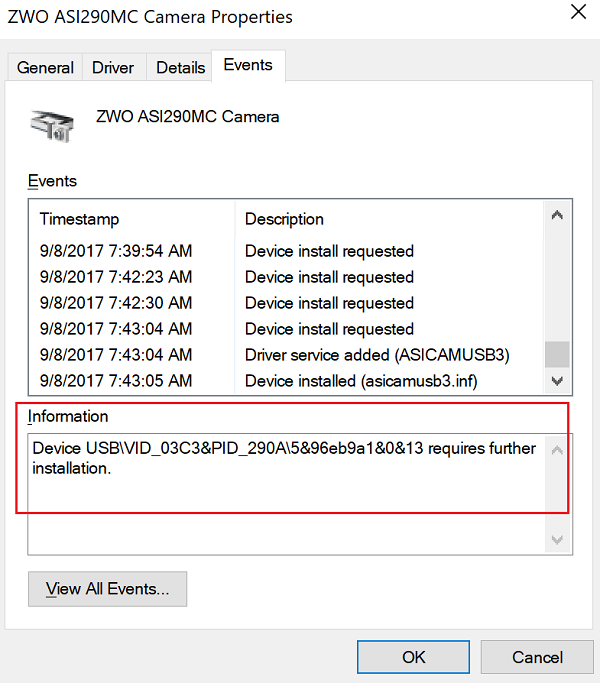Image resolution: width=600 pixels, height=683 pixels.
Task: Click the Timestamp column header
Action: (x=132, y=219)
